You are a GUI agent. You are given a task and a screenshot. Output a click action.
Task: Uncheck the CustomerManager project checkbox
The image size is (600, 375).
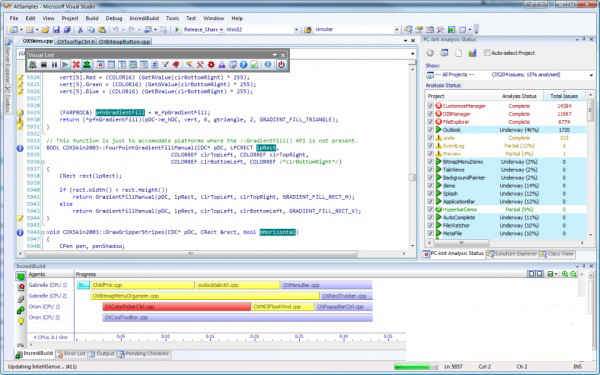pos(430,106)
